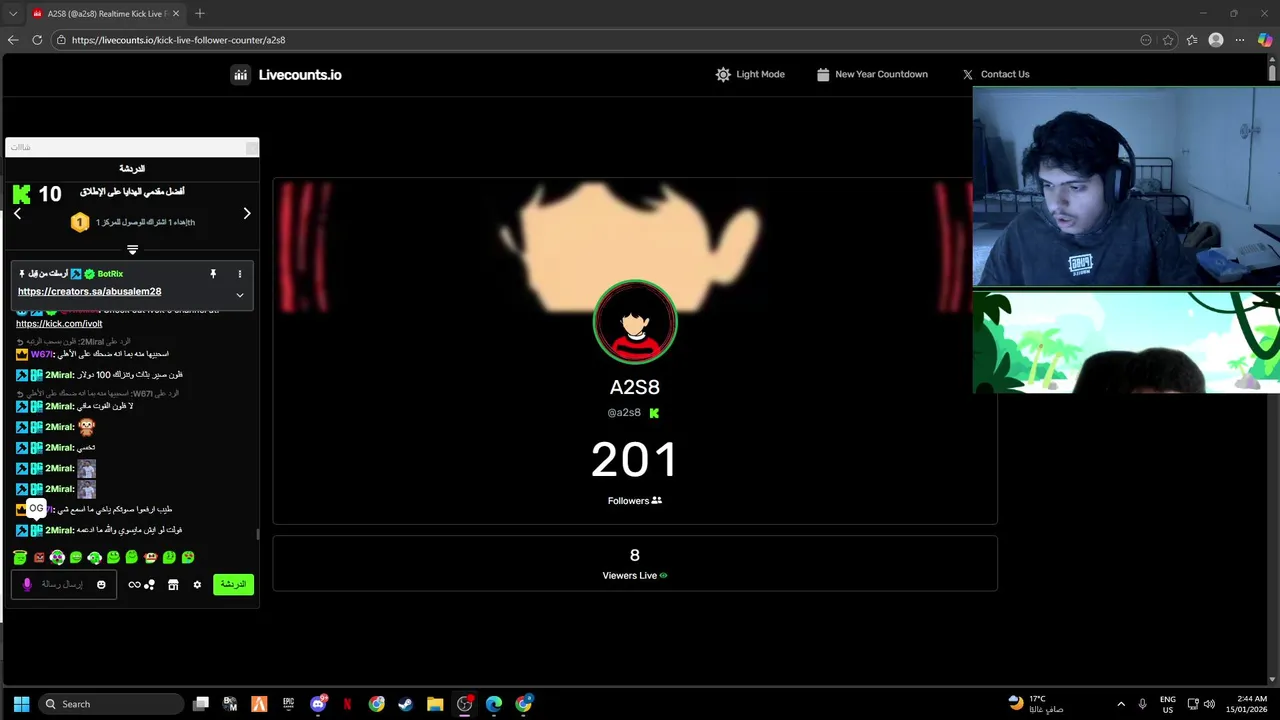Click the chat message input field
The width and height of the screenshot is (1280, 720).
63,584
